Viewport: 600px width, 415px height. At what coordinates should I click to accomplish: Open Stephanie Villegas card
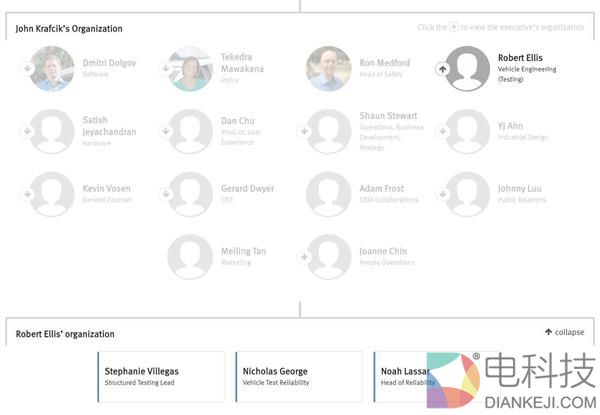(160, 376)
